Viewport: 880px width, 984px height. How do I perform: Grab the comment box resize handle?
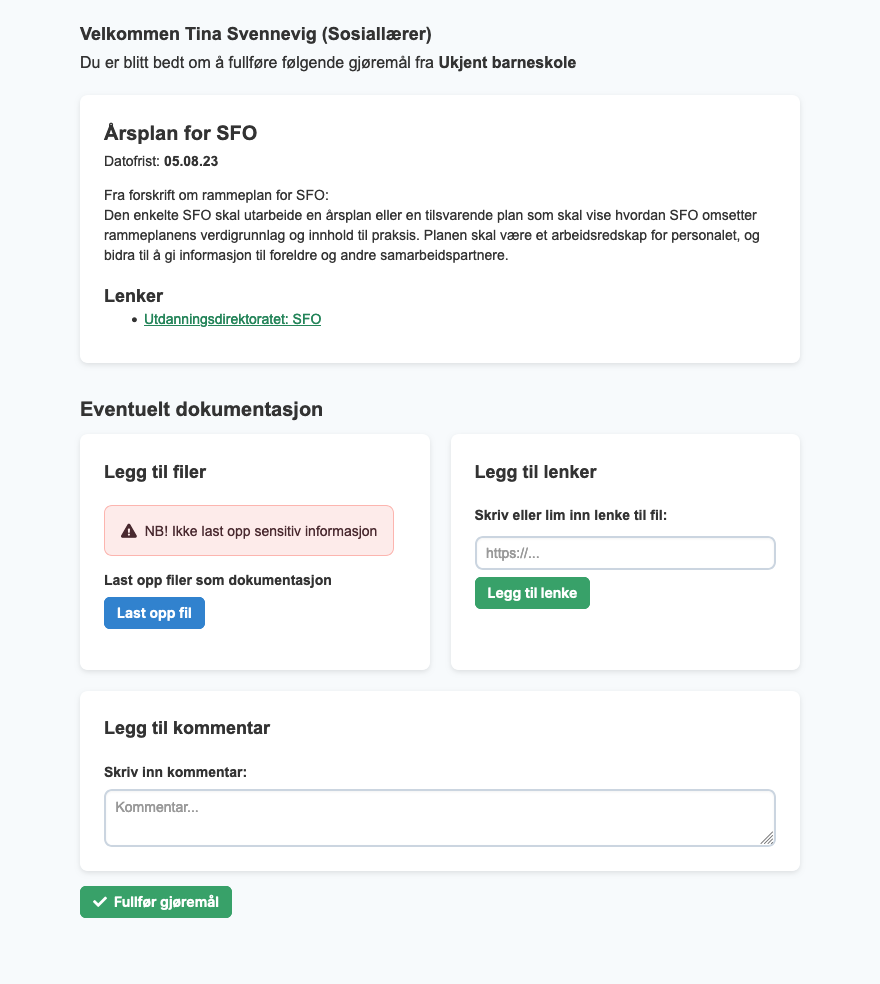click(x=767, y=838)
